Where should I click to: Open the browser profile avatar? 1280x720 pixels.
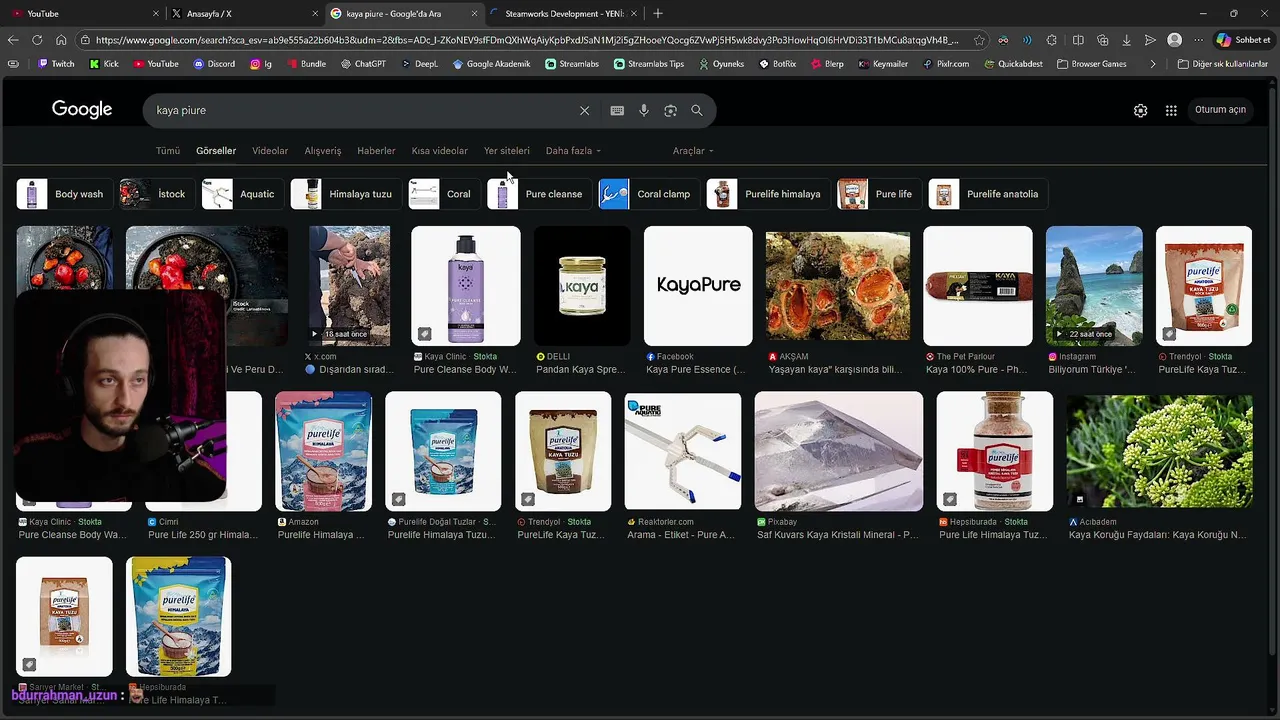tap(1174, 40)
